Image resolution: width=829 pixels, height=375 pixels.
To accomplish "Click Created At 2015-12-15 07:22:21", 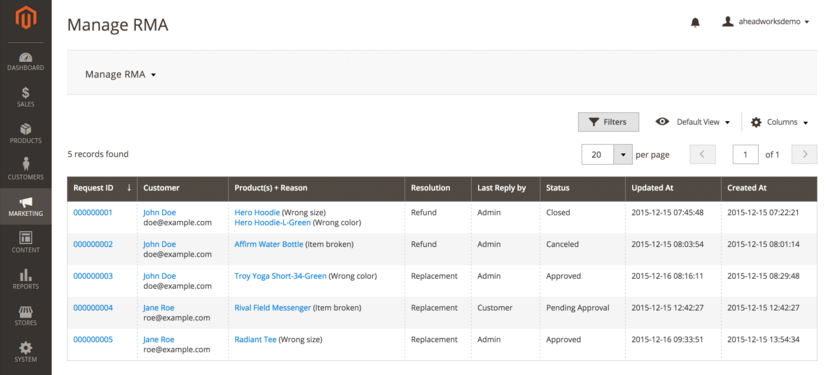I will click(763, 213).
